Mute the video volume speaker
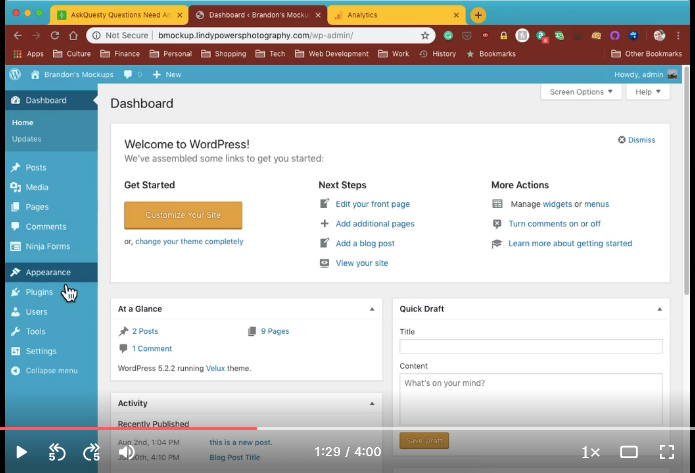Screen dimensions: 695x473 click(x=127, y=452)
